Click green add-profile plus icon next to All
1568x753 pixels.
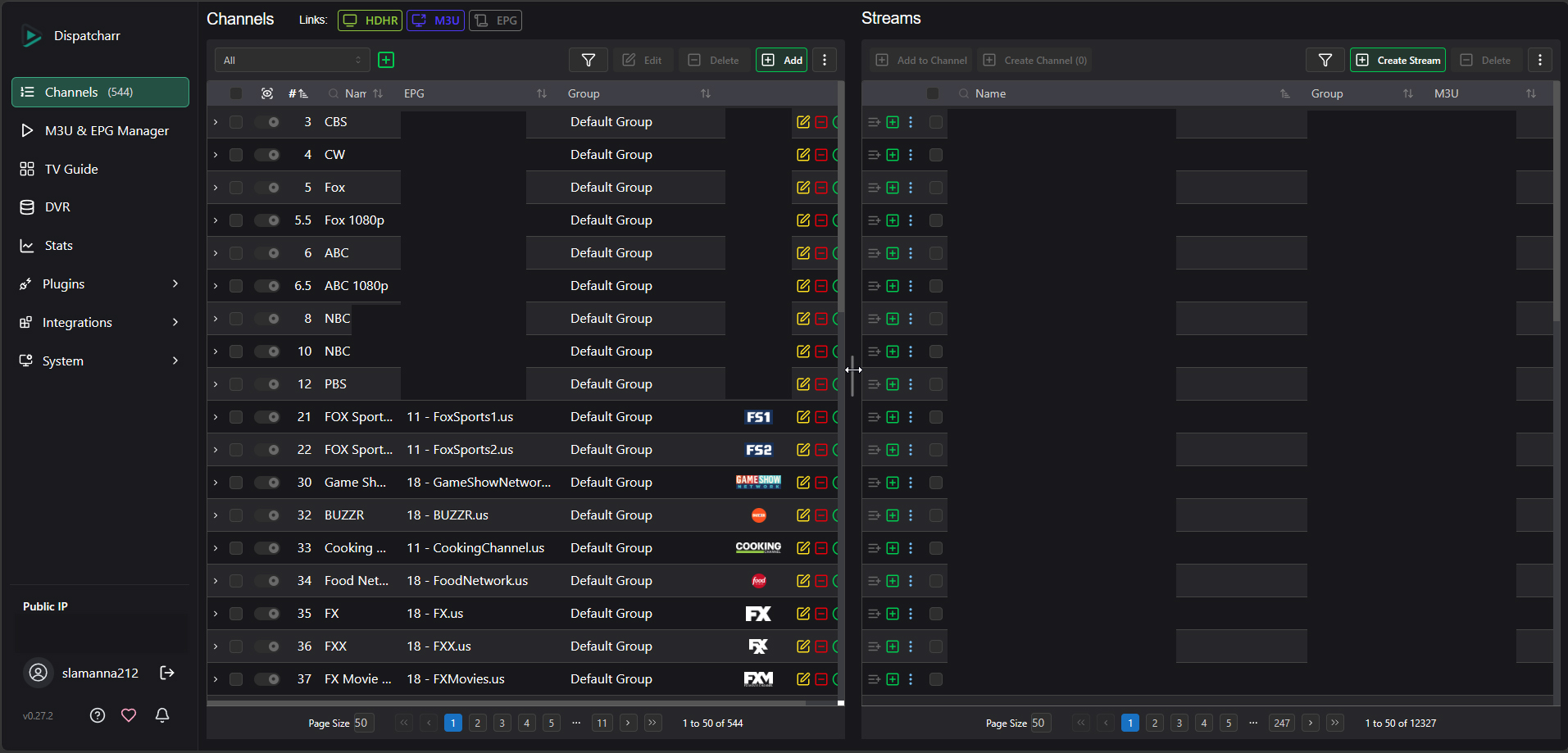[x=386, y=60]
